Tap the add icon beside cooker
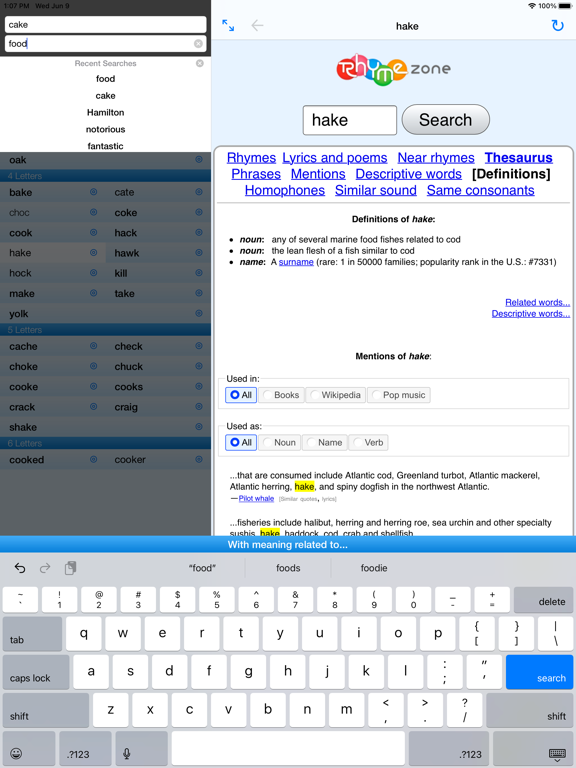This screenshot has width=576, height=768. pyautogui.click(x=199, y=459)
